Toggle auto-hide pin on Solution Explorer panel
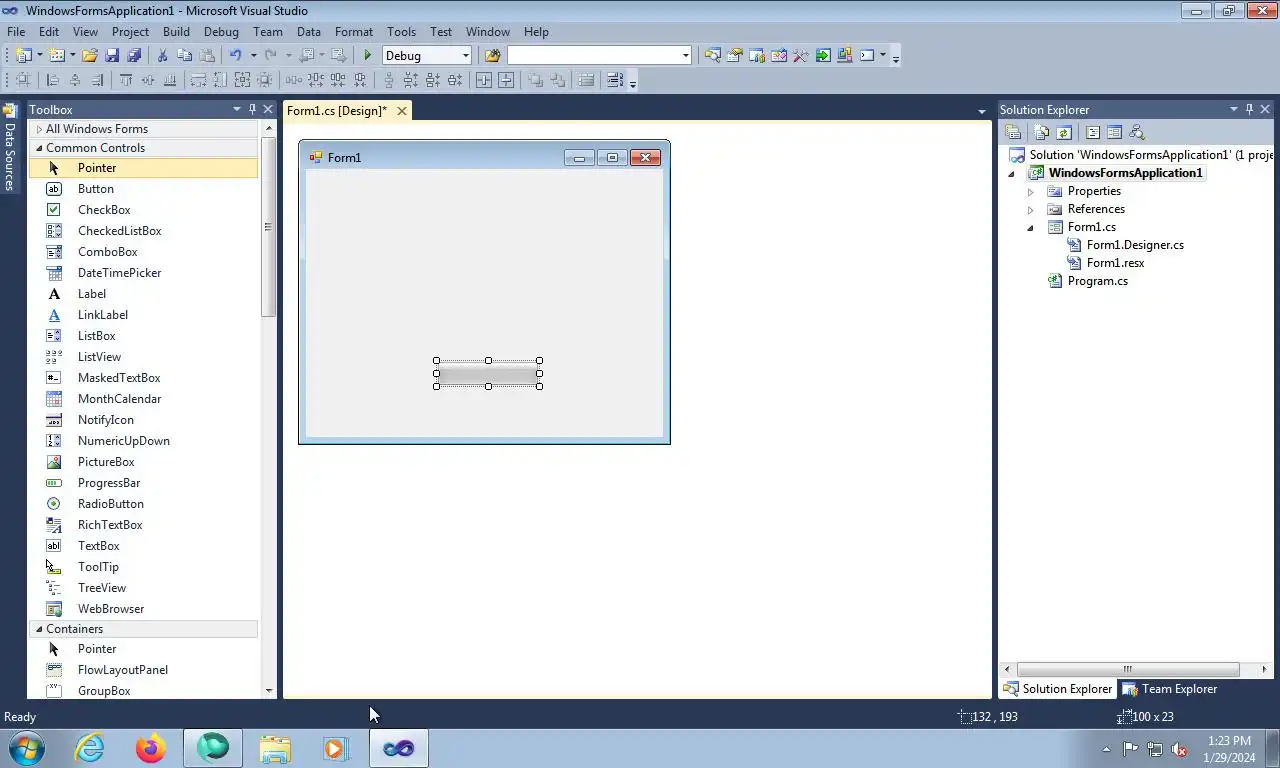The image size is (1280, 768). (1249, 109)
